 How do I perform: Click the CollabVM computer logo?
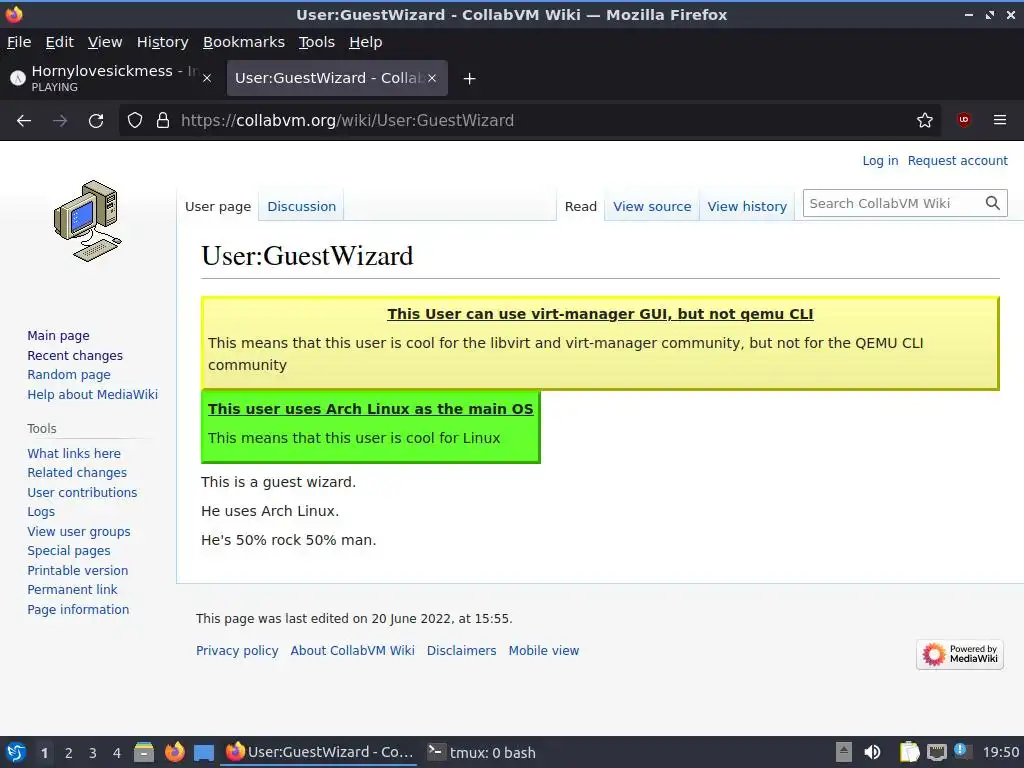(x=88, y=221)
